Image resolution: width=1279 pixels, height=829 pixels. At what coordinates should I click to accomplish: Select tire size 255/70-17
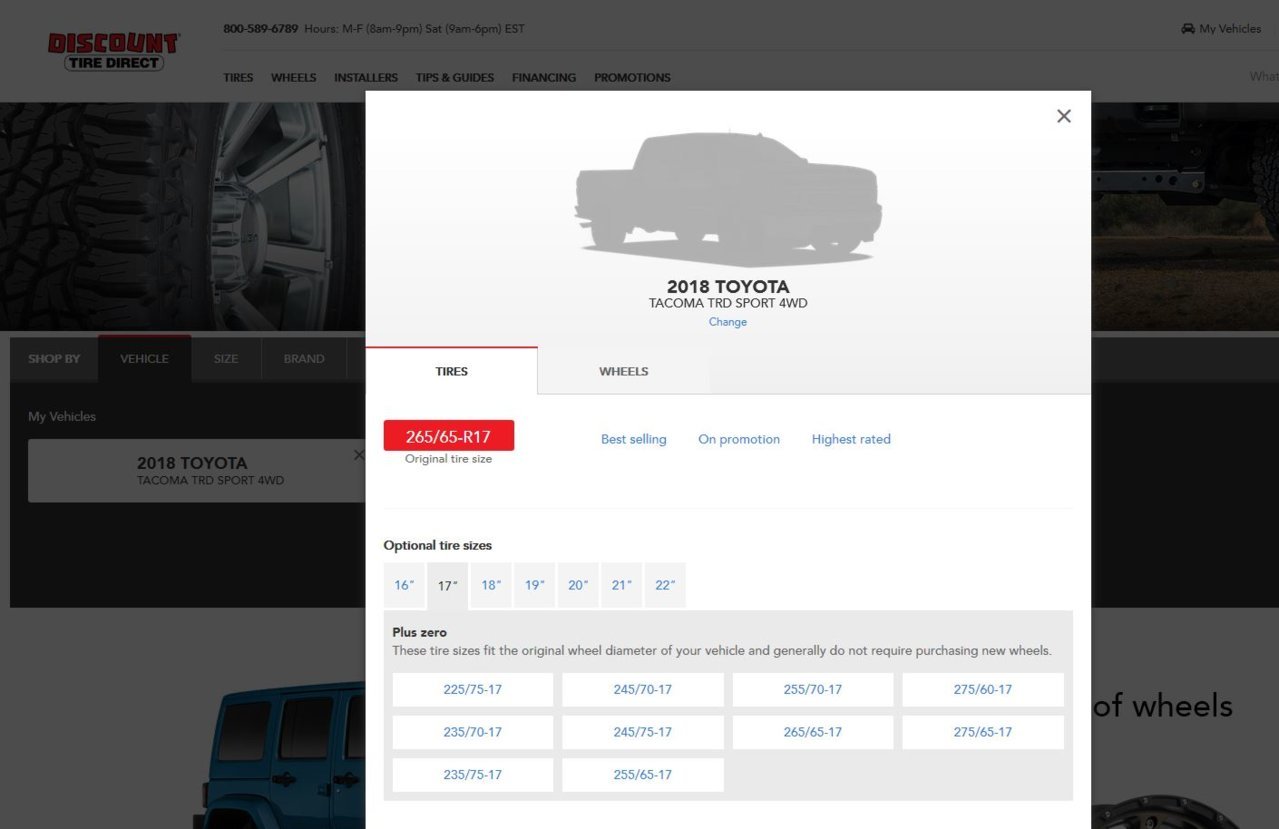[x=813, y=690]
